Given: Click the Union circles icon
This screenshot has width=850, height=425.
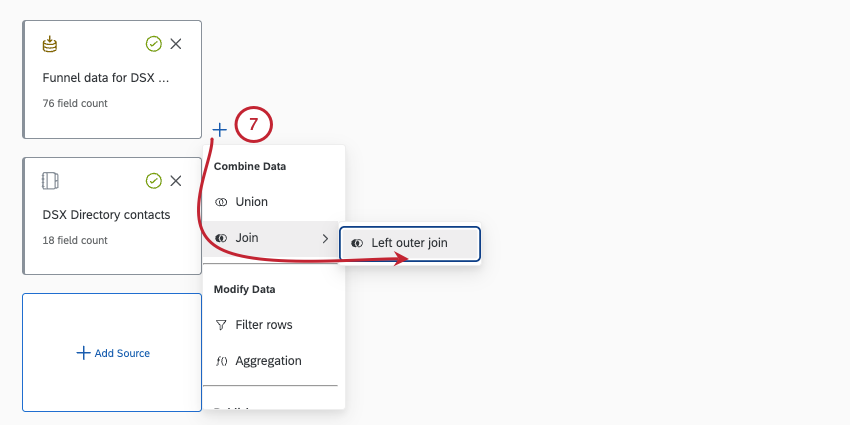Looking at the screenshot, I should click(221, 202).
